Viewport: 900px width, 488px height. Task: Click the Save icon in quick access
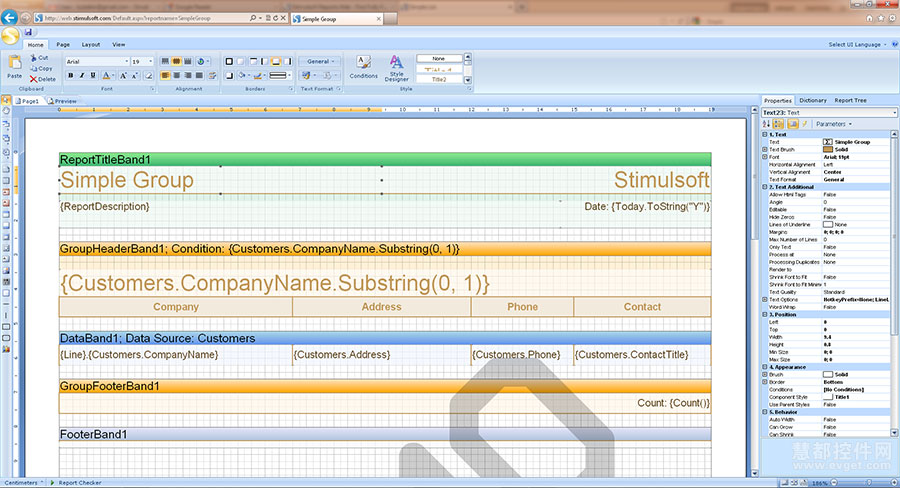point(28,32)
